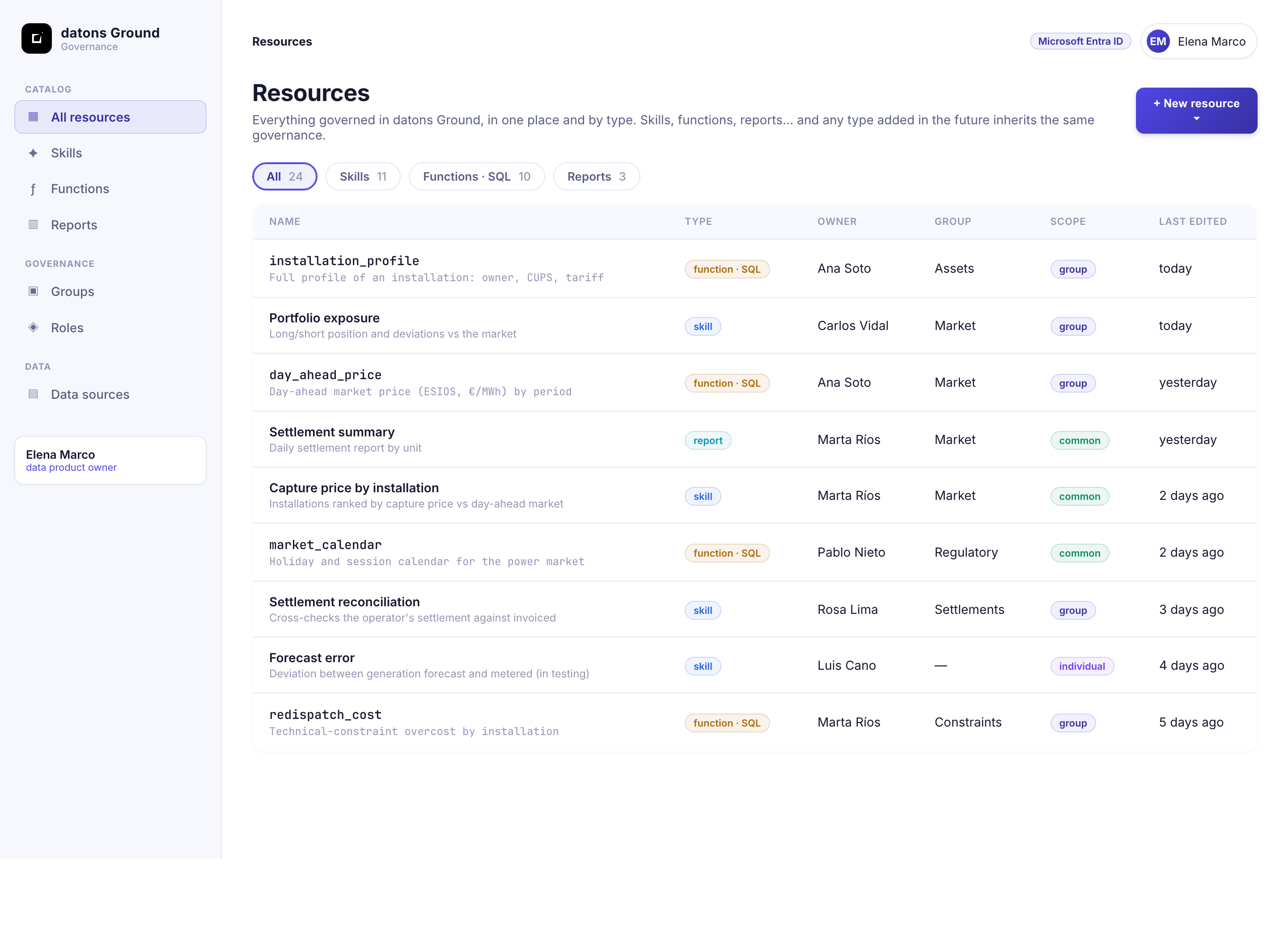Click the EM avatar for Elena Marco

[x=1158, y=42]
